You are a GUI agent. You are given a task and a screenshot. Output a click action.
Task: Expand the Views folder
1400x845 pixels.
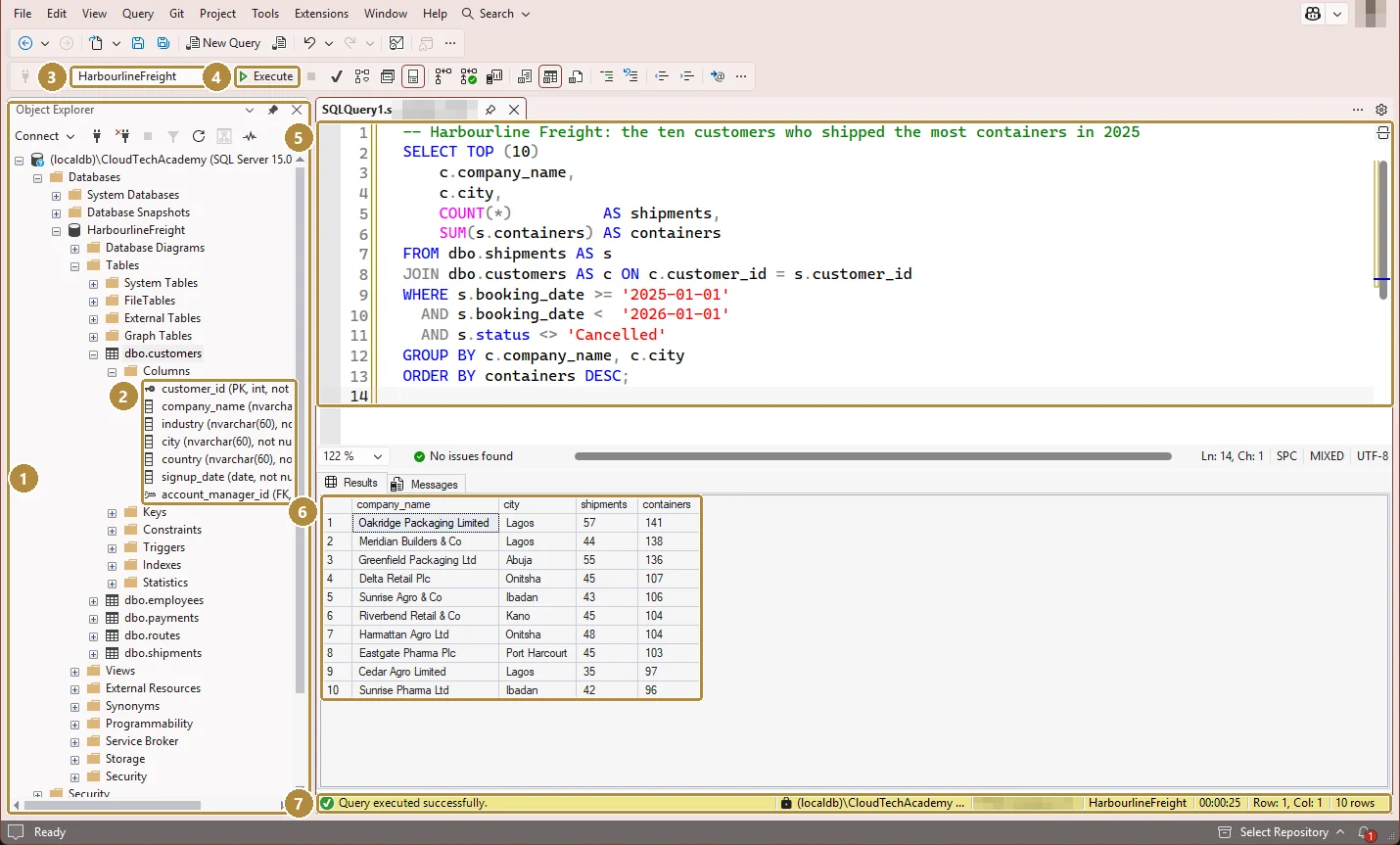[75, 672]
